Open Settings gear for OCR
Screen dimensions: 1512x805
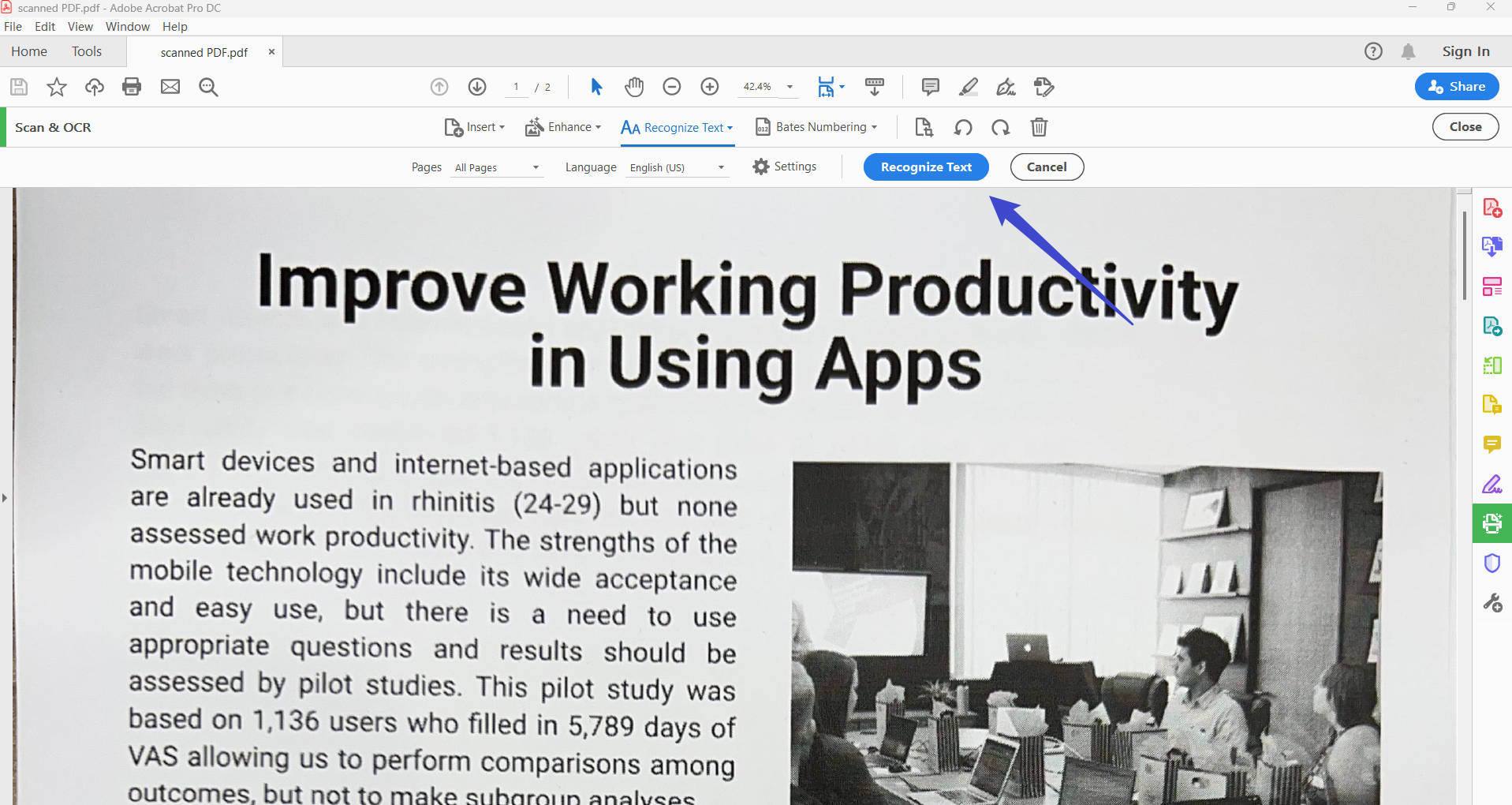[x=784, y=167]
